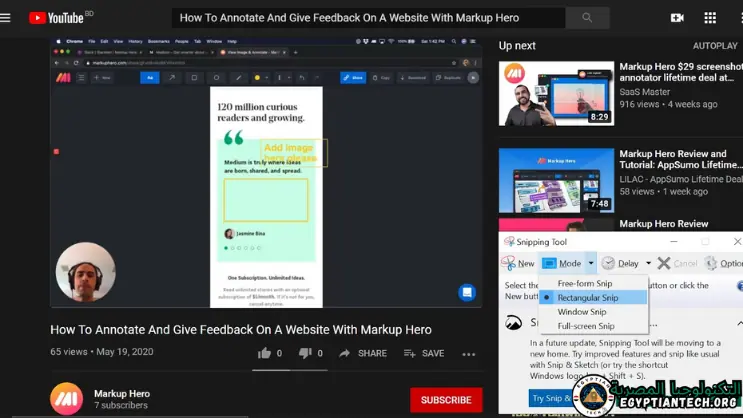Pick Window Snip in the Mode menu

pos(582,312)
